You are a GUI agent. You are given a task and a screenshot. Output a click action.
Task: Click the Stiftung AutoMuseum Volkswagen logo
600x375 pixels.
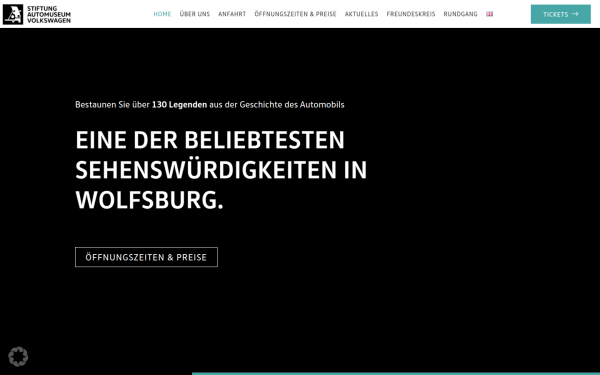click(x=37, y=14)
